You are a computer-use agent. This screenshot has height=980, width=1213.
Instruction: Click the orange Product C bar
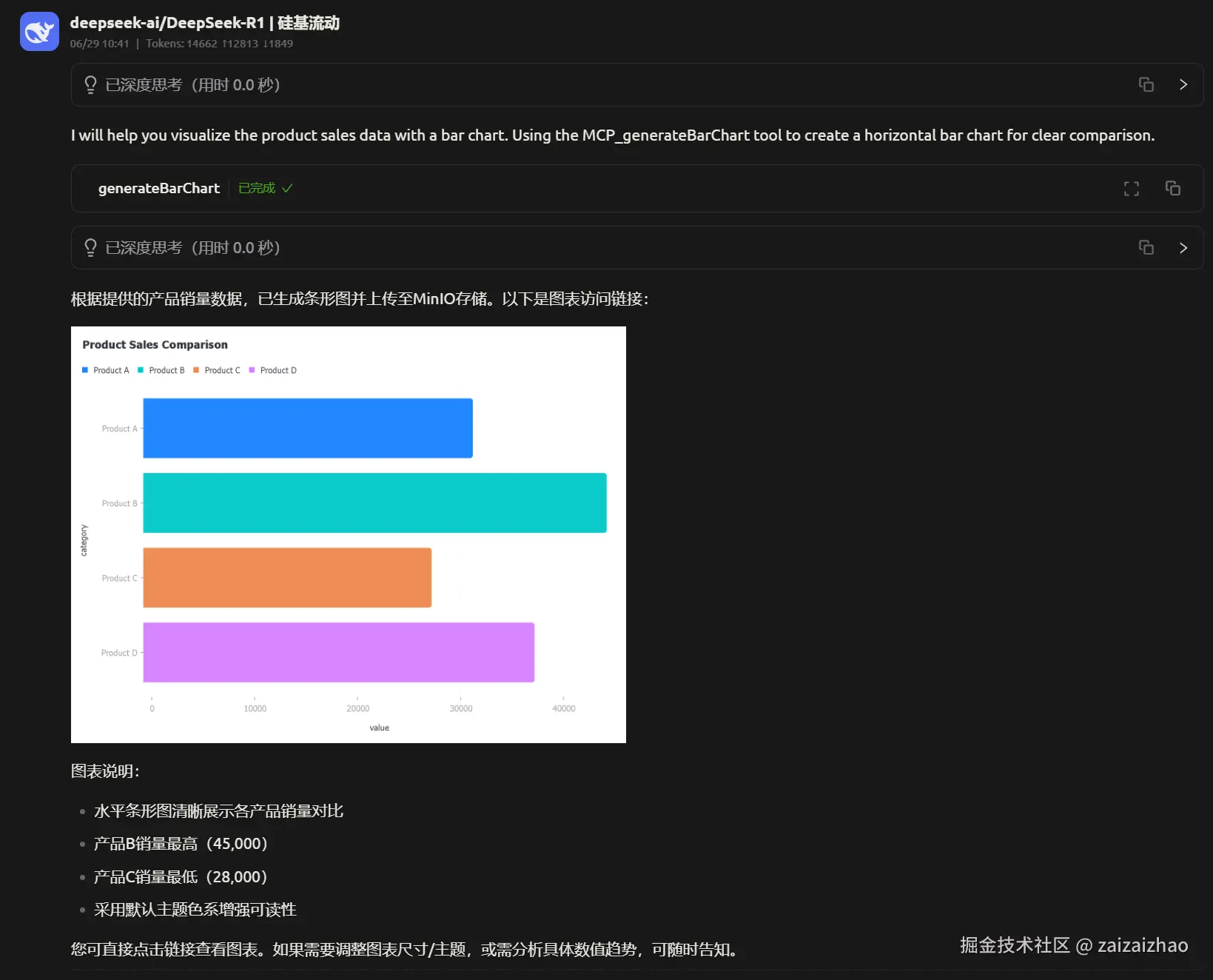point(287,577)
